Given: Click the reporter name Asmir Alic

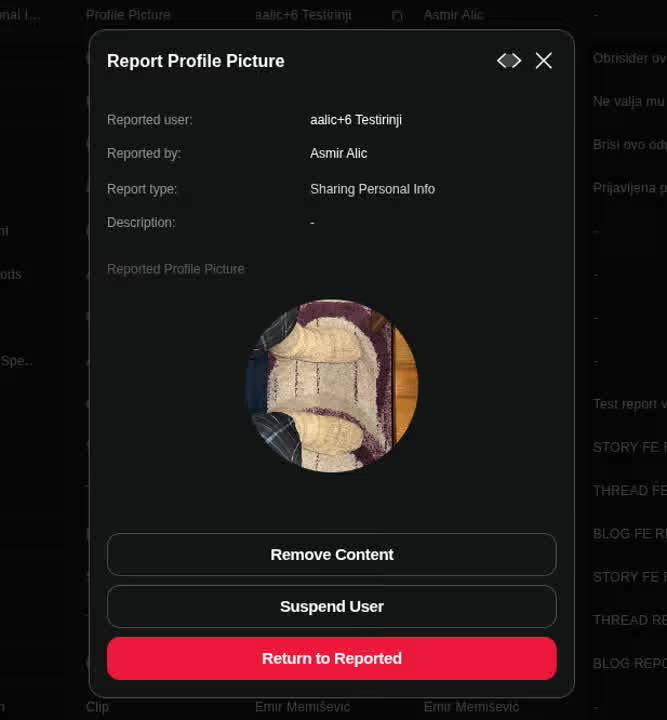Looking at the screenshot, I should [x=338, y=153].
